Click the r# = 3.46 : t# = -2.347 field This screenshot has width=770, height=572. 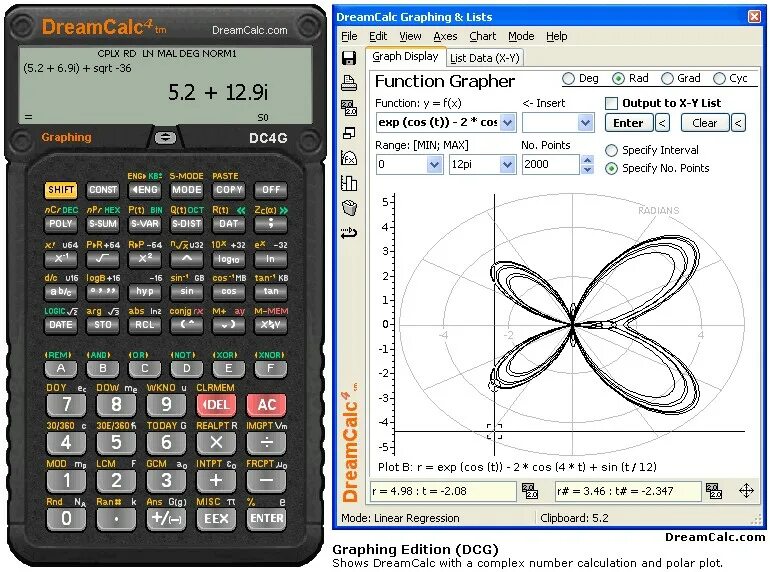628,491
